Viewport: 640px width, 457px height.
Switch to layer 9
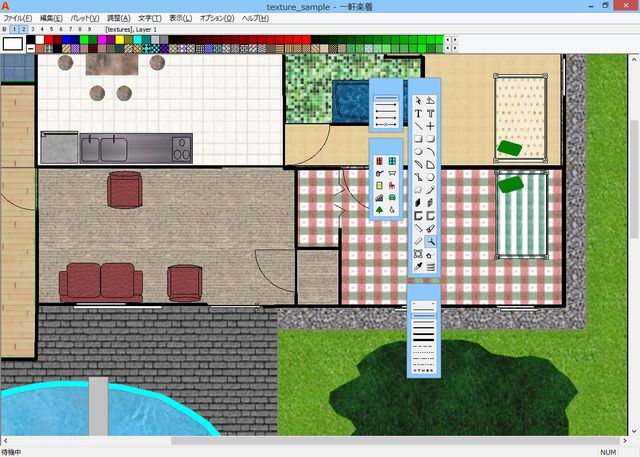(x=89, y=29)
